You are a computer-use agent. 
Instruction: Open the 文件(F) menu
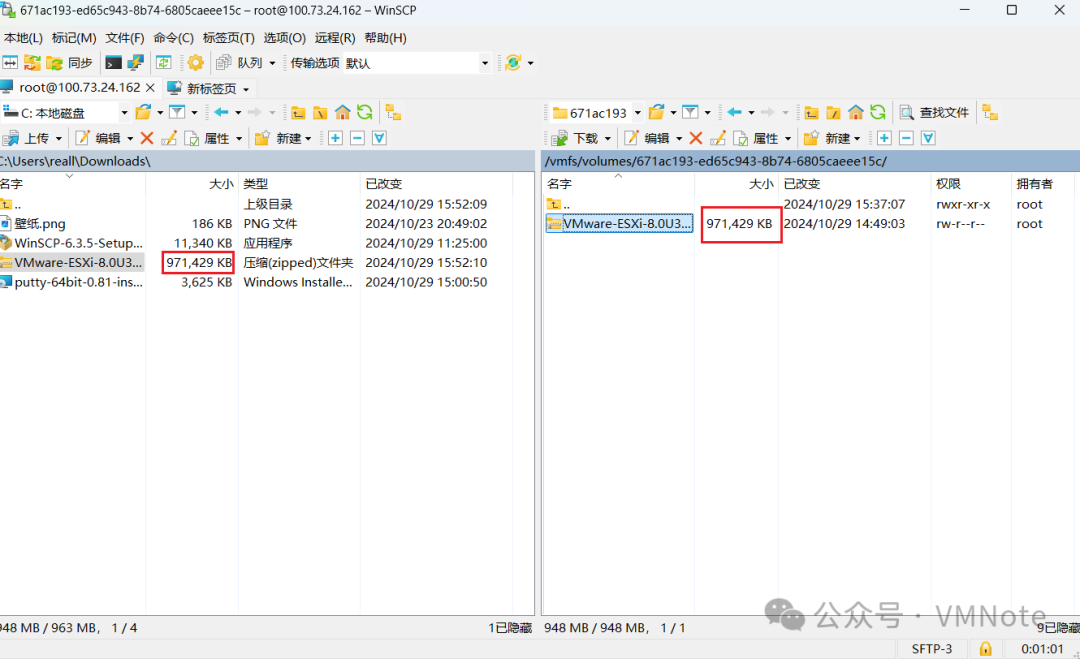[125, 38]
